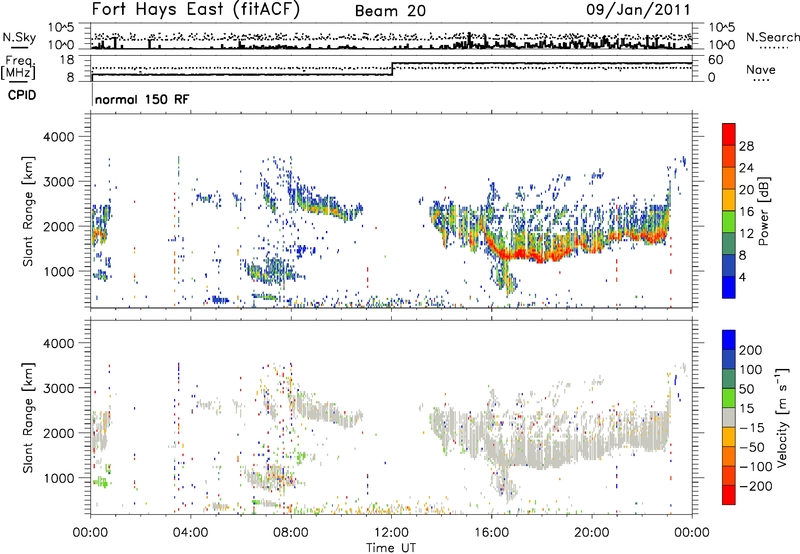
Task: Select the '-50' tick on Velocity colorbar
Action: 753,447
